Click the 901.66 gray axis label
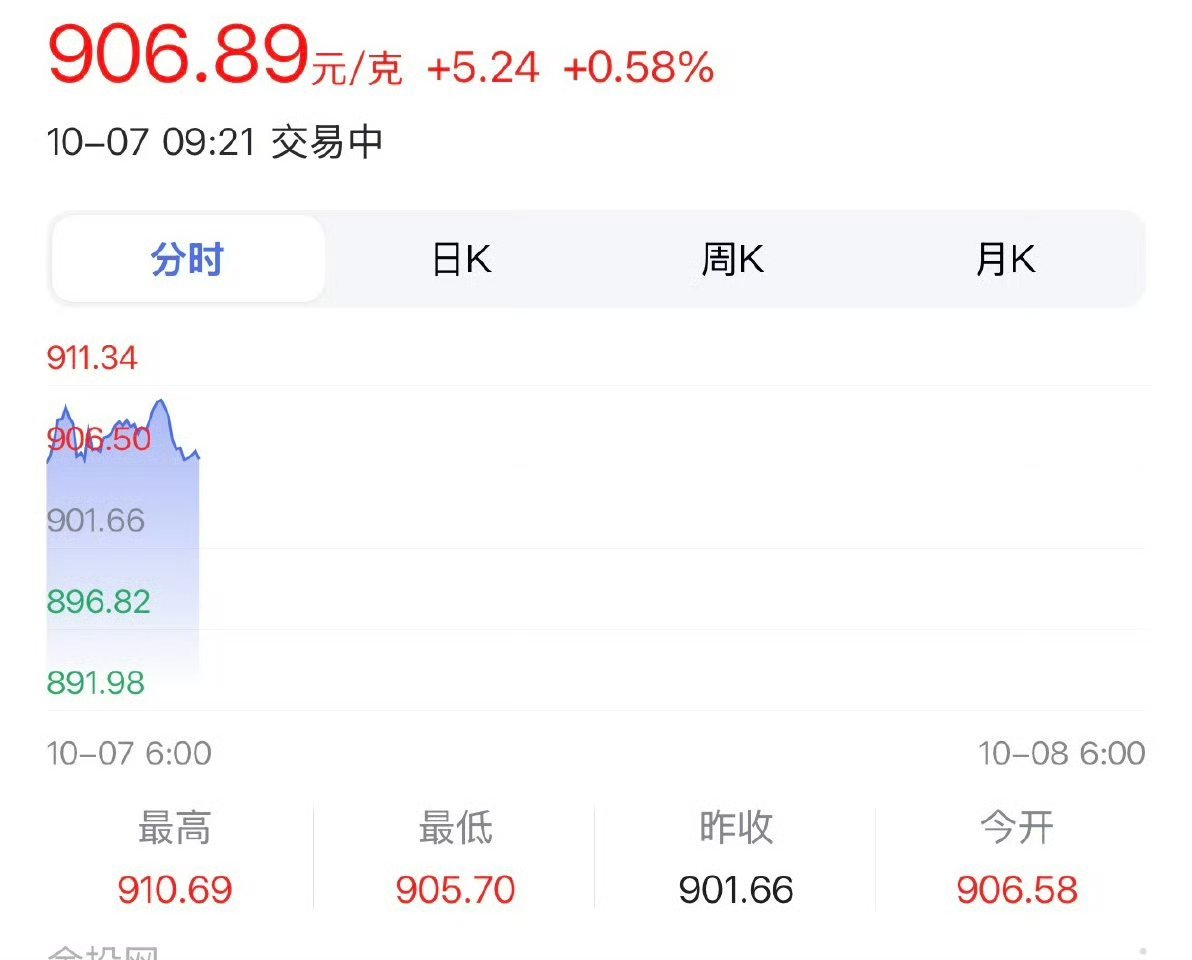Screen dimensions: 1192x960 (96, 520)
